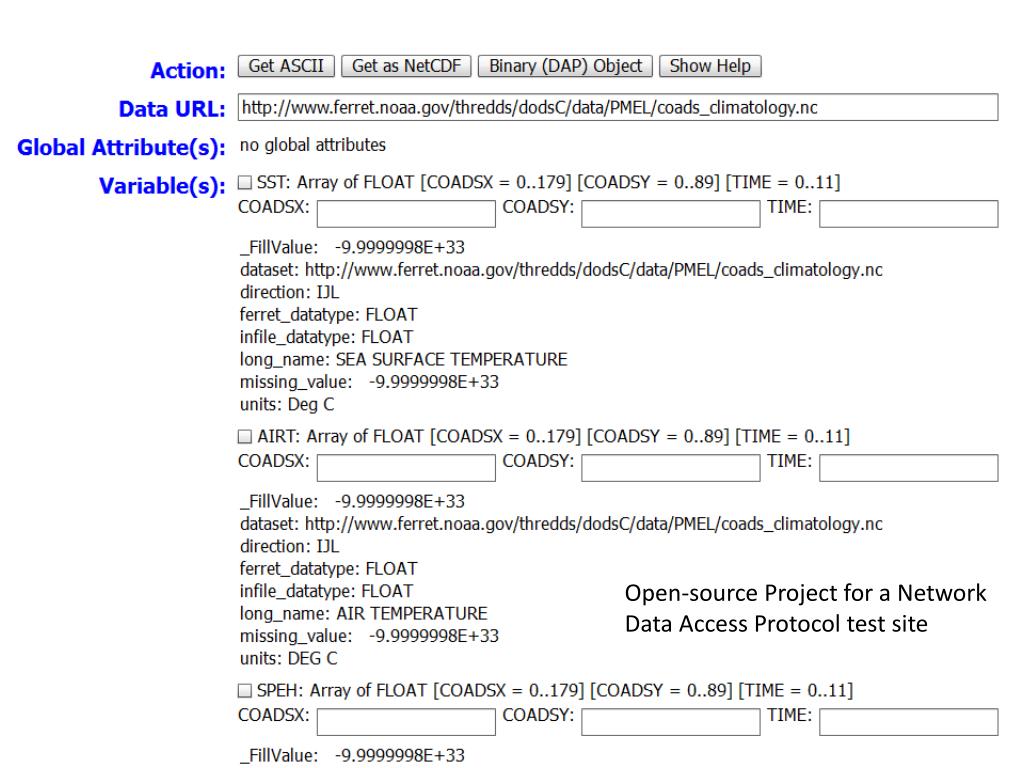Image resolution: width=1024 pixels, height=768 pixels.
Task: Click the AIRT COADSX input box
Action: tap(406, 468)
